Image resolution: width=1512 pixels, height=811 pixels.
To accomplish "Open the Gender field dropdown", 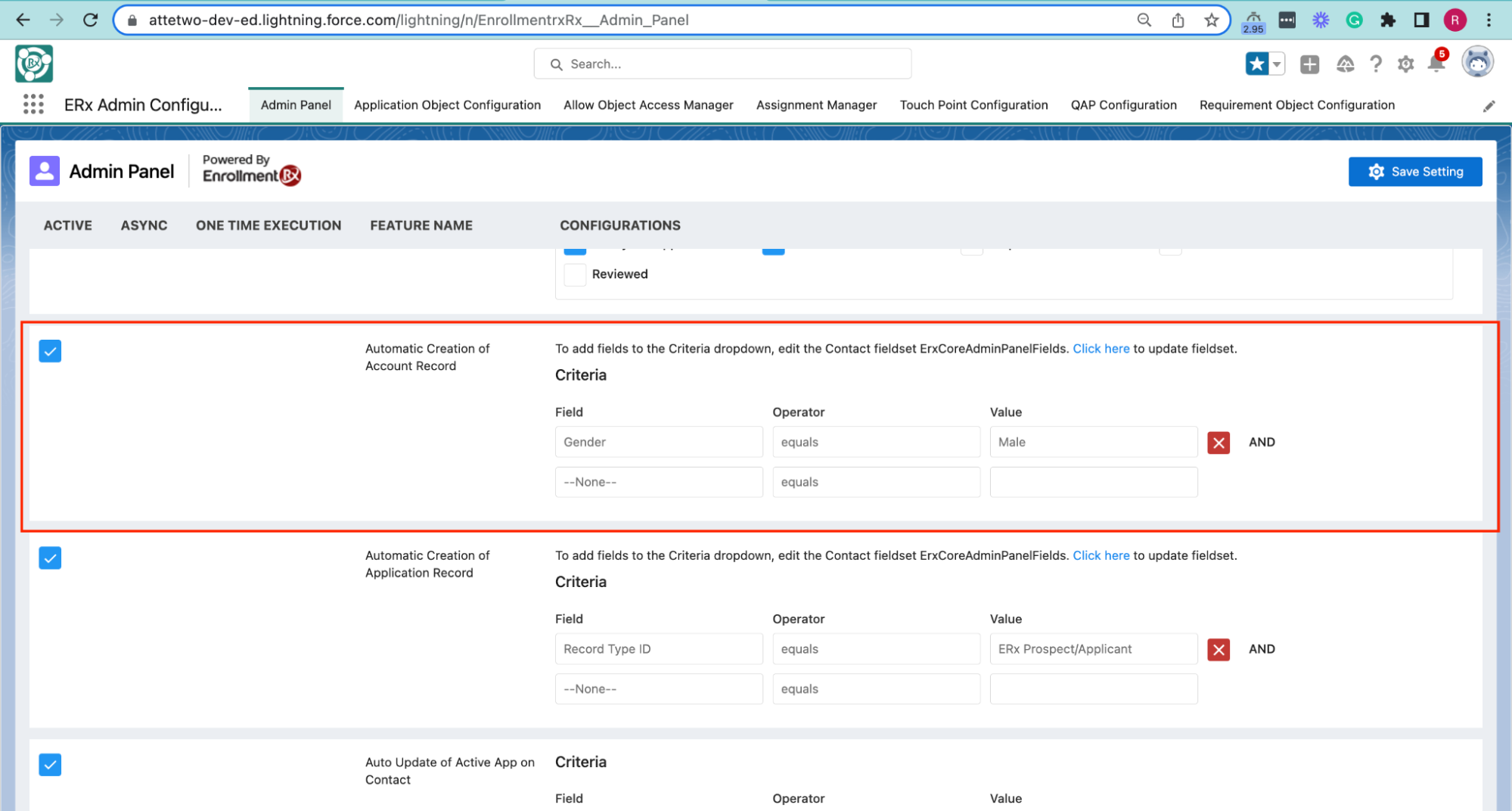I will 658,442.
